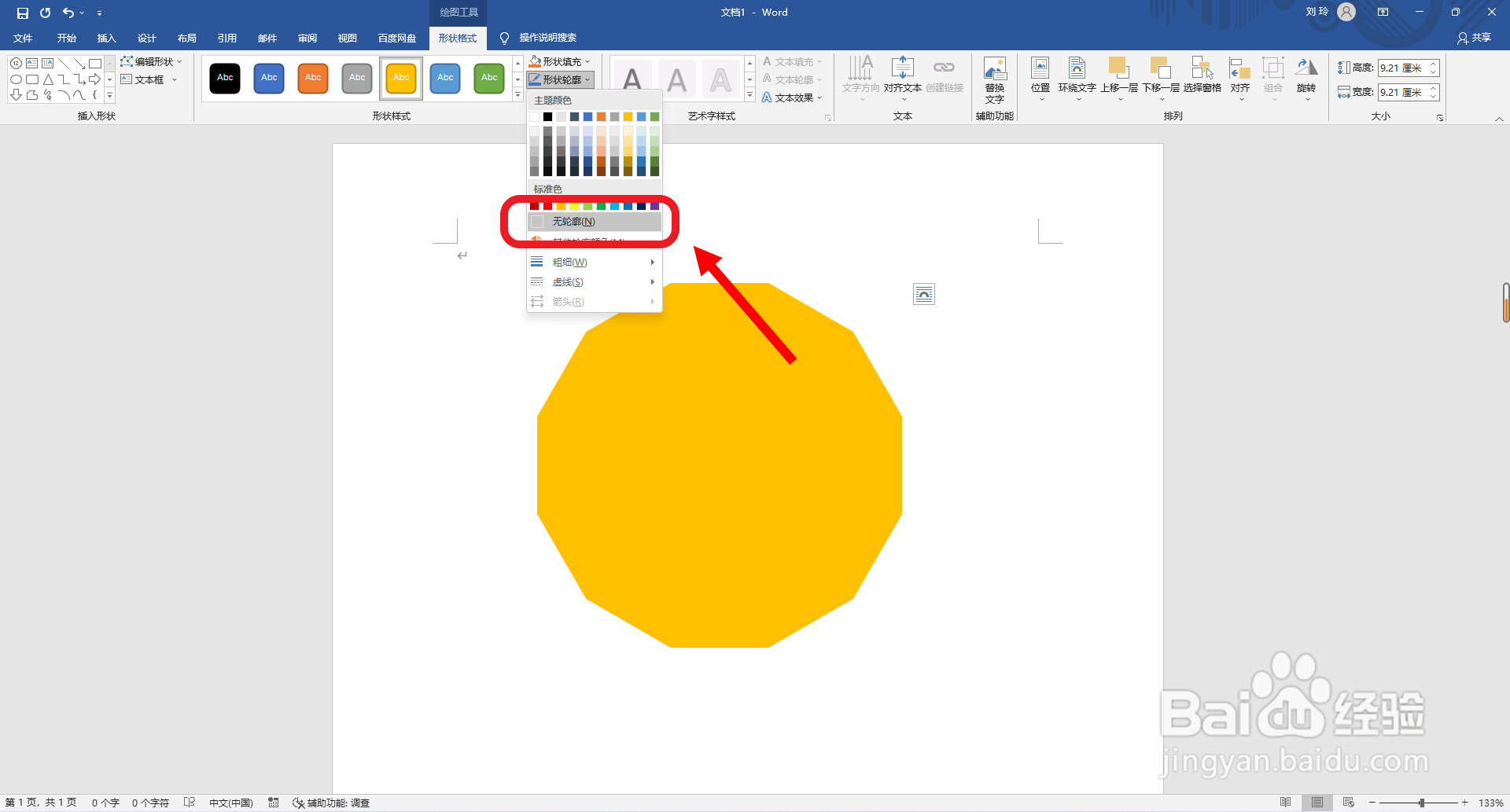The height and width of the screenshot is (812, 1510).
Task: Switch to 视图 (View) tab
Action: pos(347,38)
